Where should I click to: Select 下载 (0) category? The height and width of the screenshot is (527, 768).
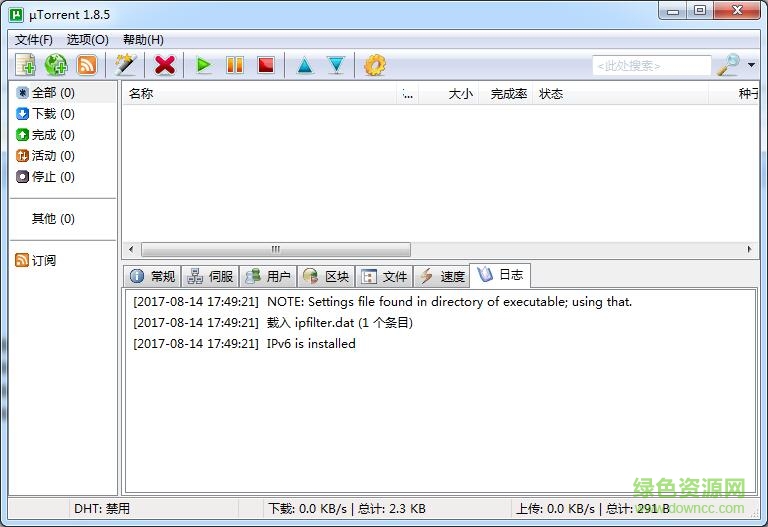[x=46, y=114]
